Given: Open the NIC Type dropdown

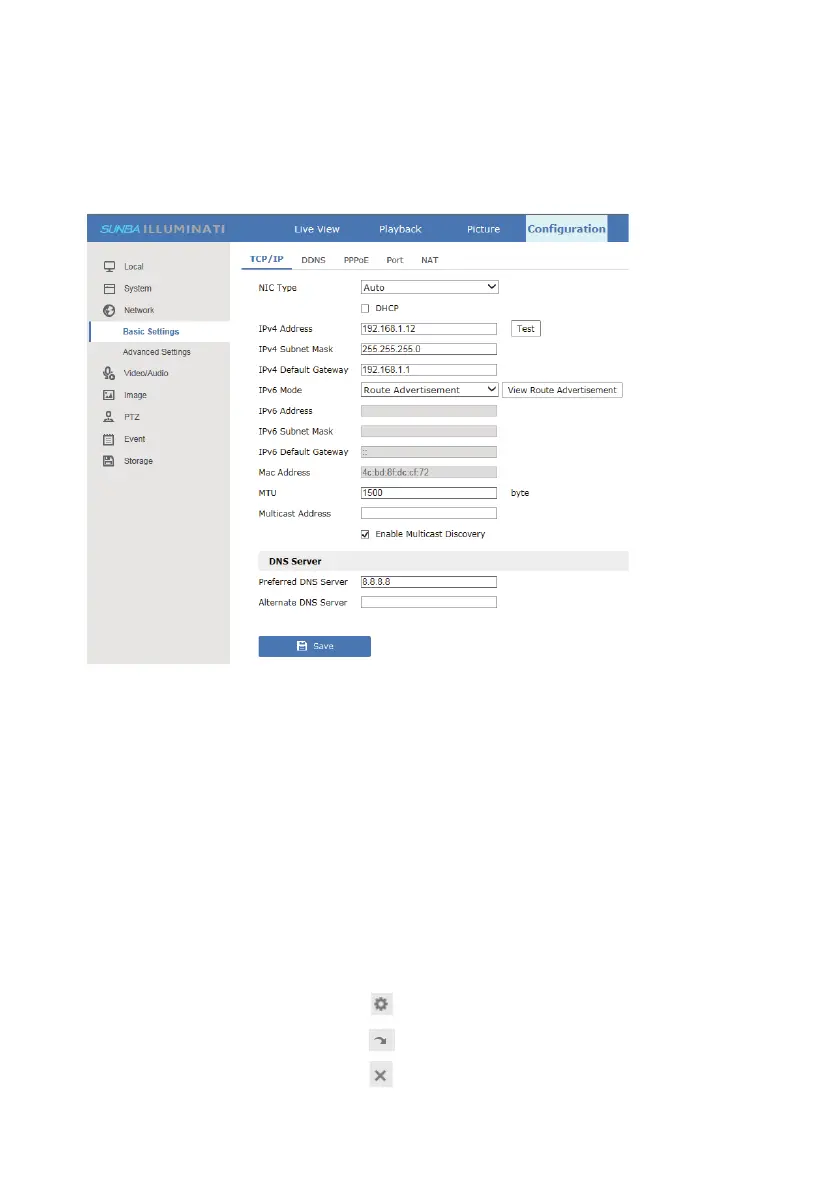Looking at the screenshot, I should (429, 287).
